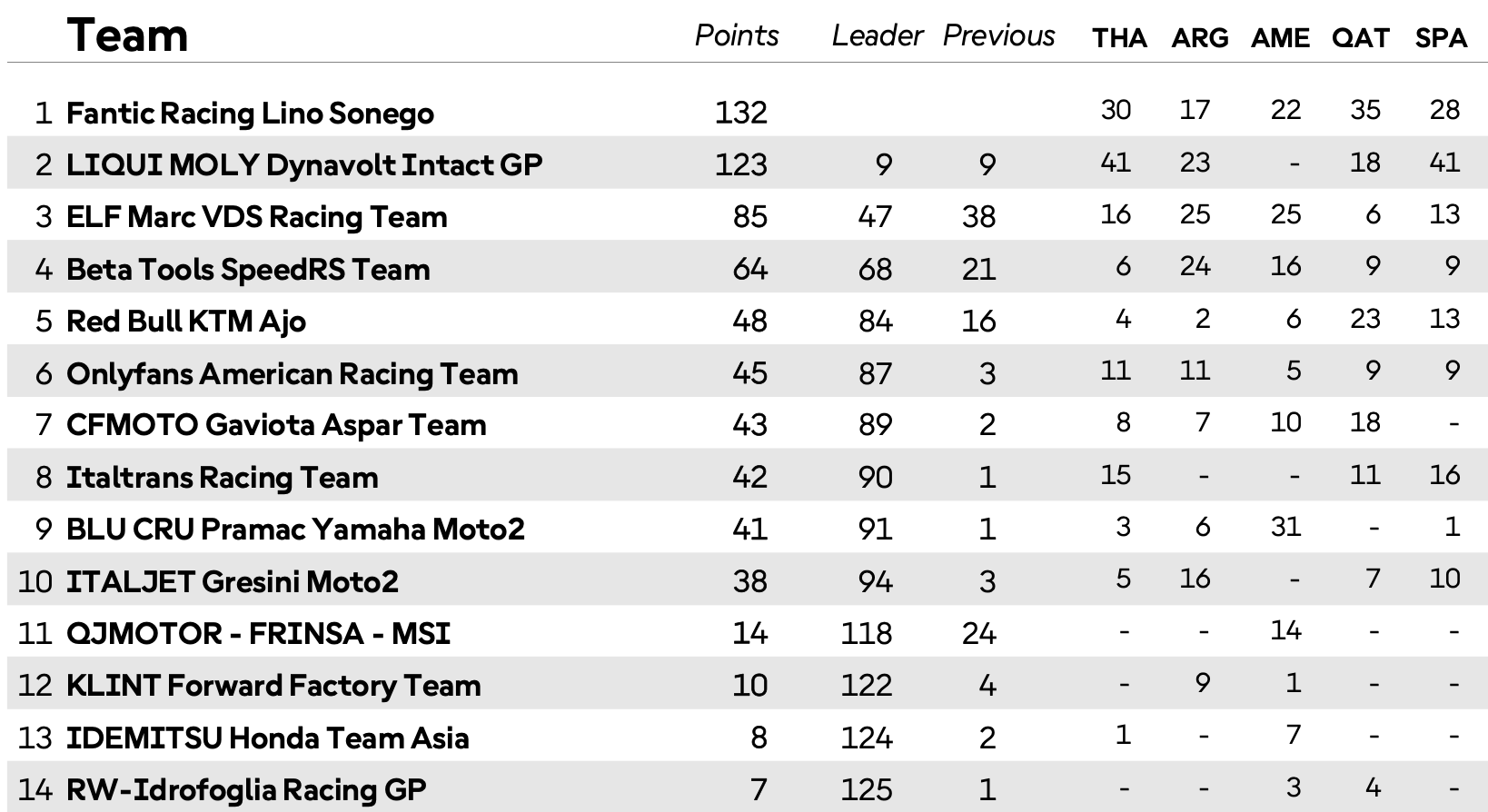The image size is (1488, 812).
Task: Click ELF Marc VDS Racing Team
Action: 257,217
